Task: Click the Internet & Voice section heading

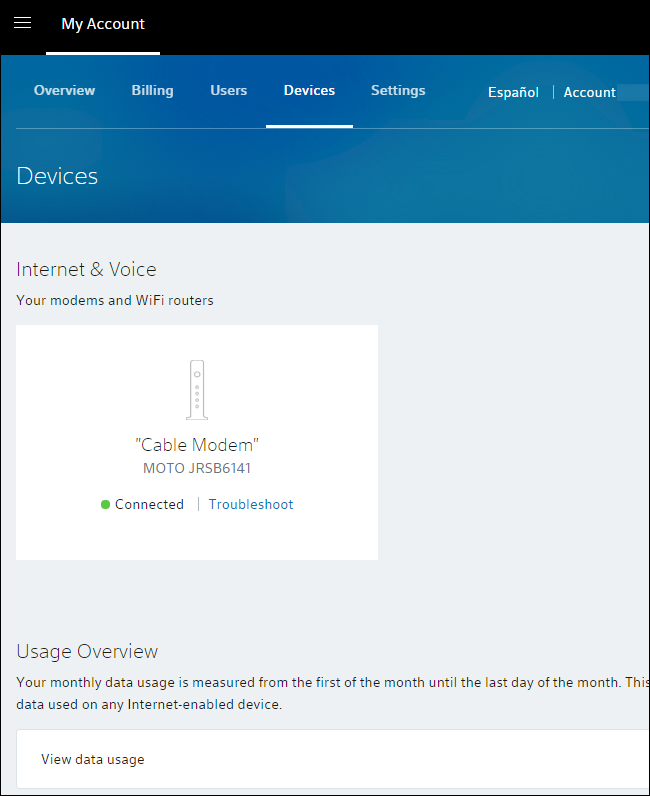Action: click(86, 269)
